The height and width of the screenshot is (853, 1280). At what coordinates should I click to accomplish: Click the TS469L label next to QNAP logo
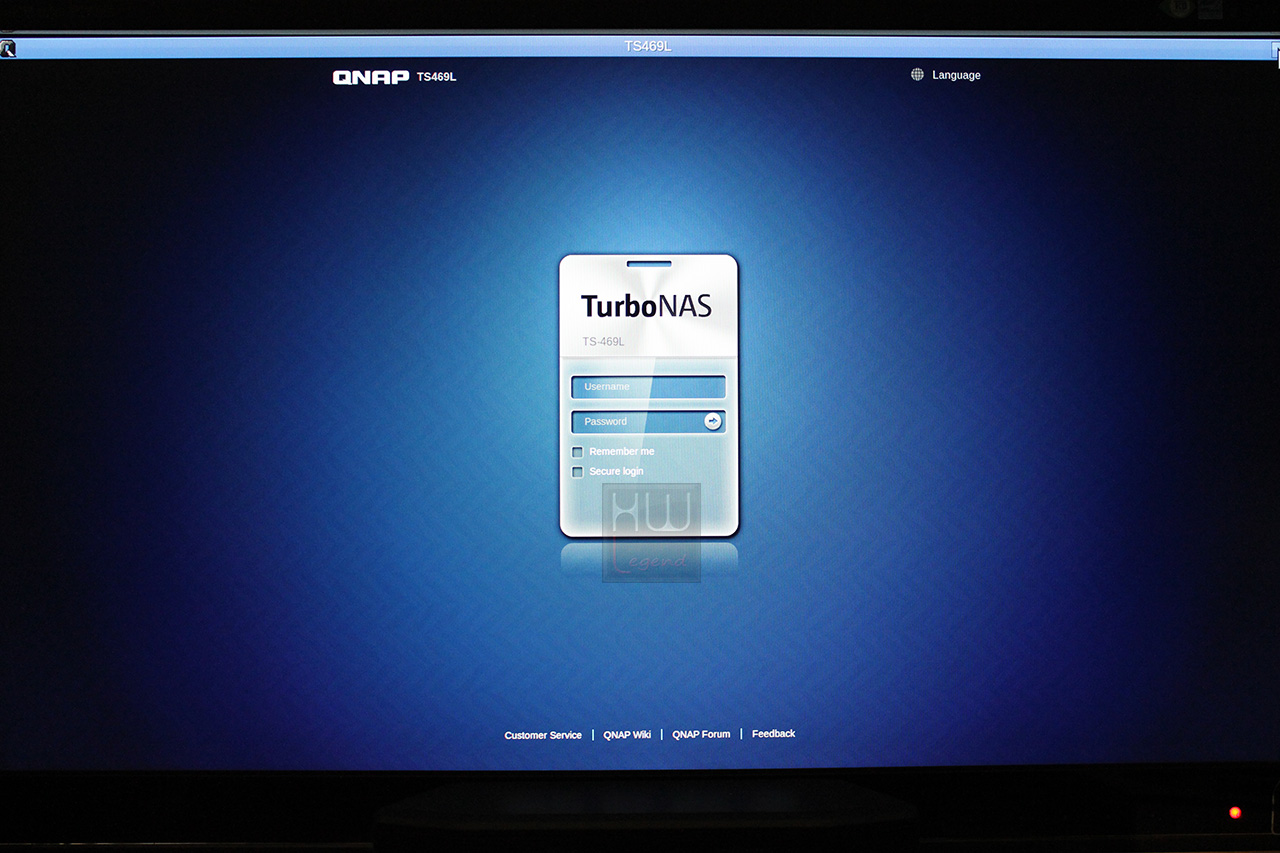(x=436, y=77)
